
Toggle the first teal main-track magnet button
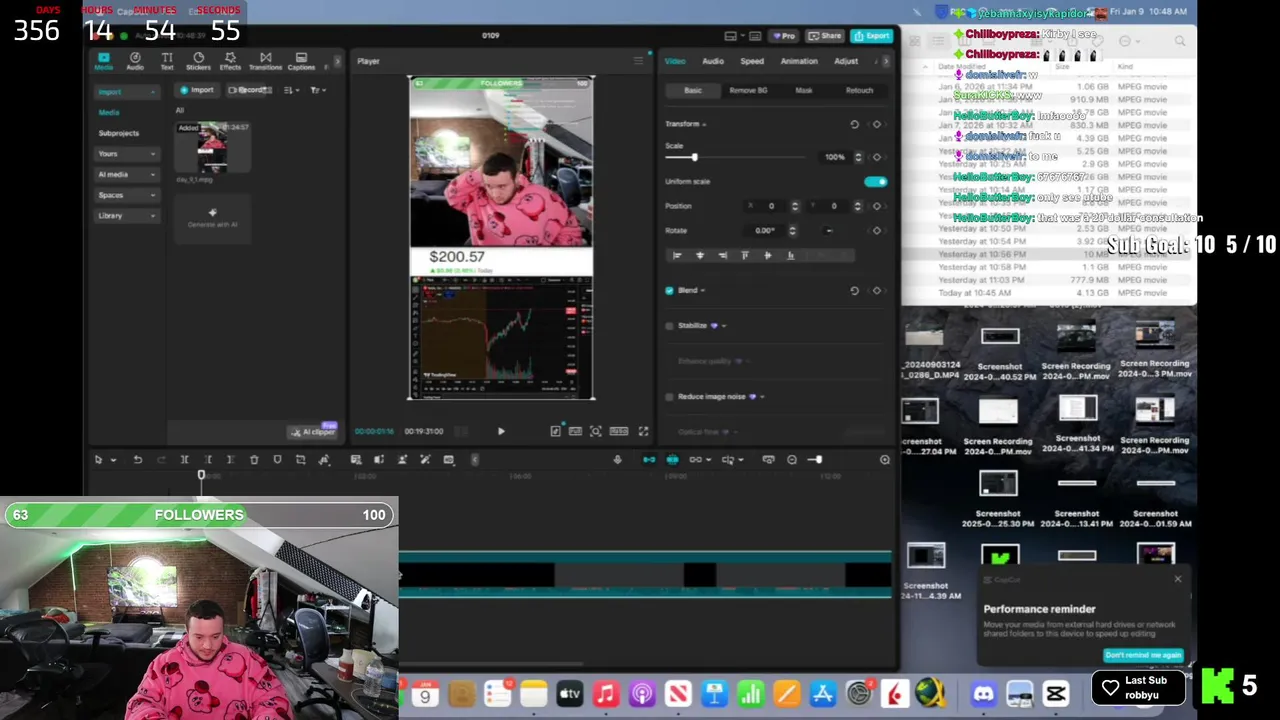649,459
